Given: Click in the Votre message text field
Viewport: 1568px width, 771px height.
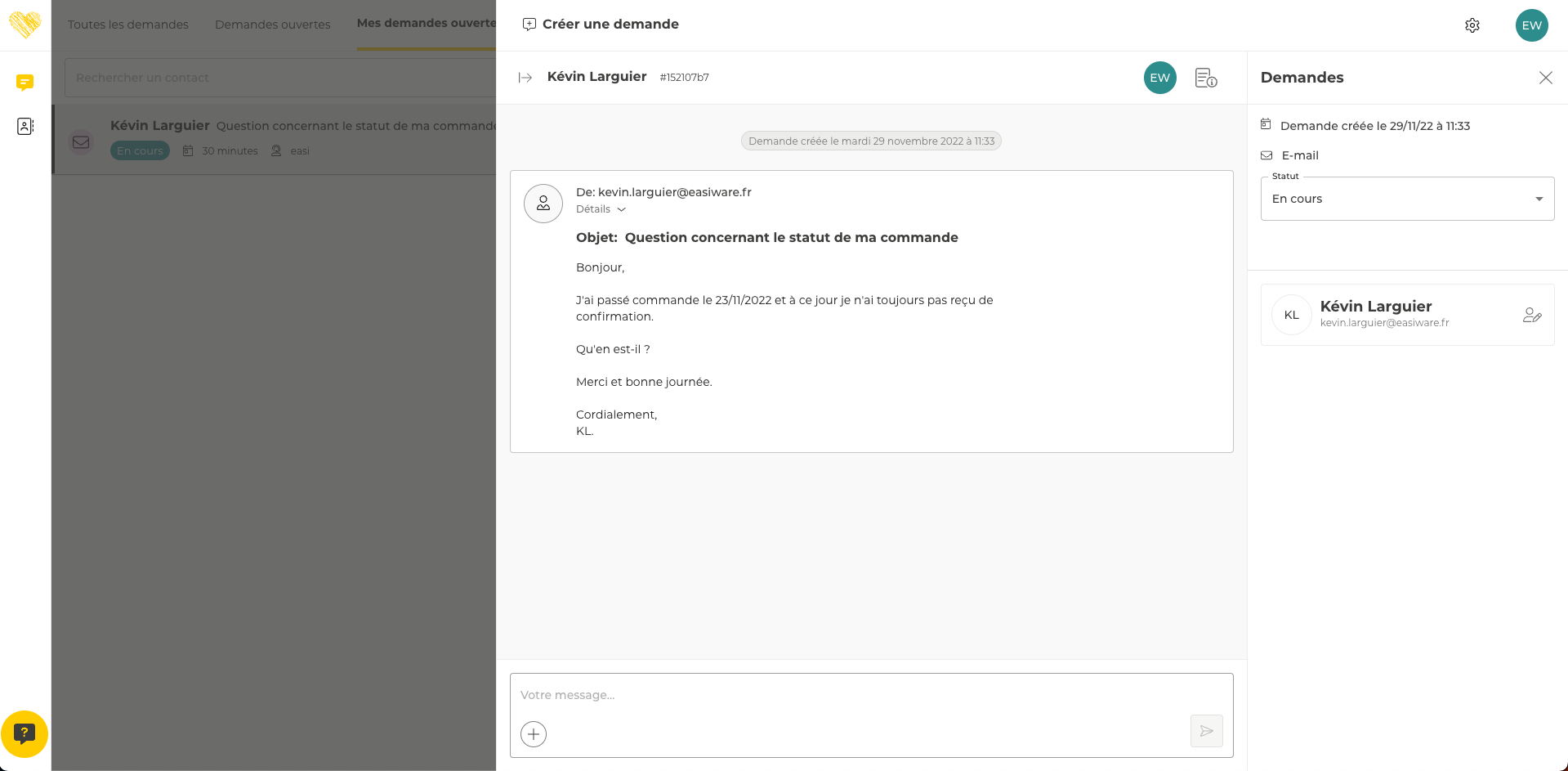Looking at the screenshot, I should (850, 696).
